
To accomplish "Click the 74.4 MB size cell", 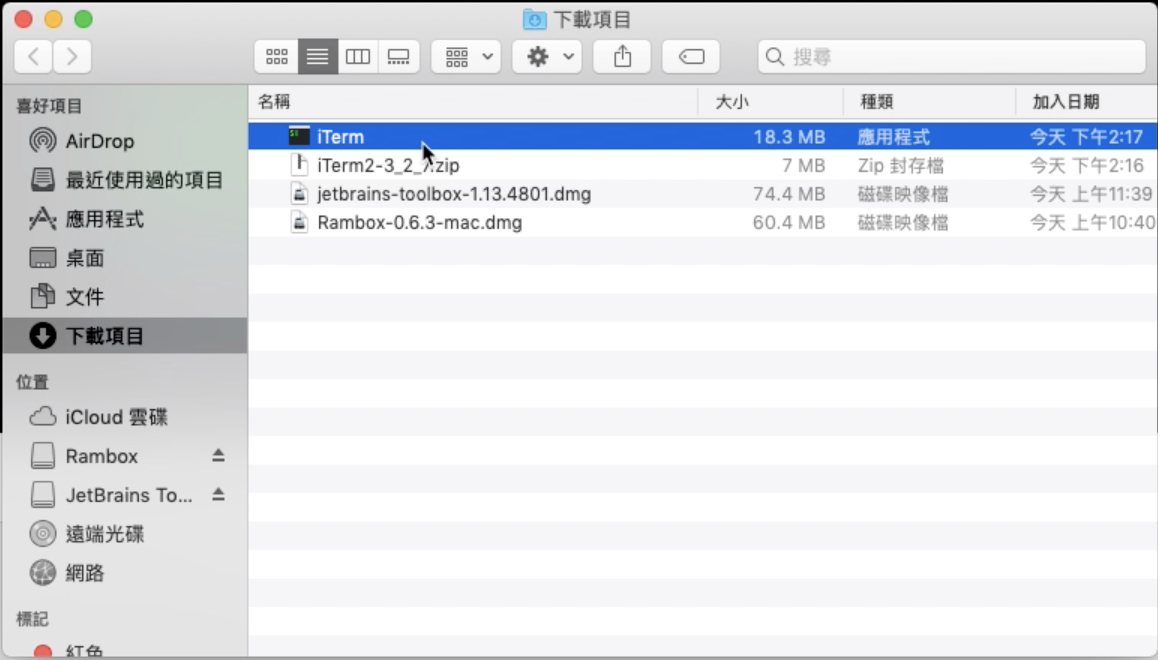I will point(789,194).
